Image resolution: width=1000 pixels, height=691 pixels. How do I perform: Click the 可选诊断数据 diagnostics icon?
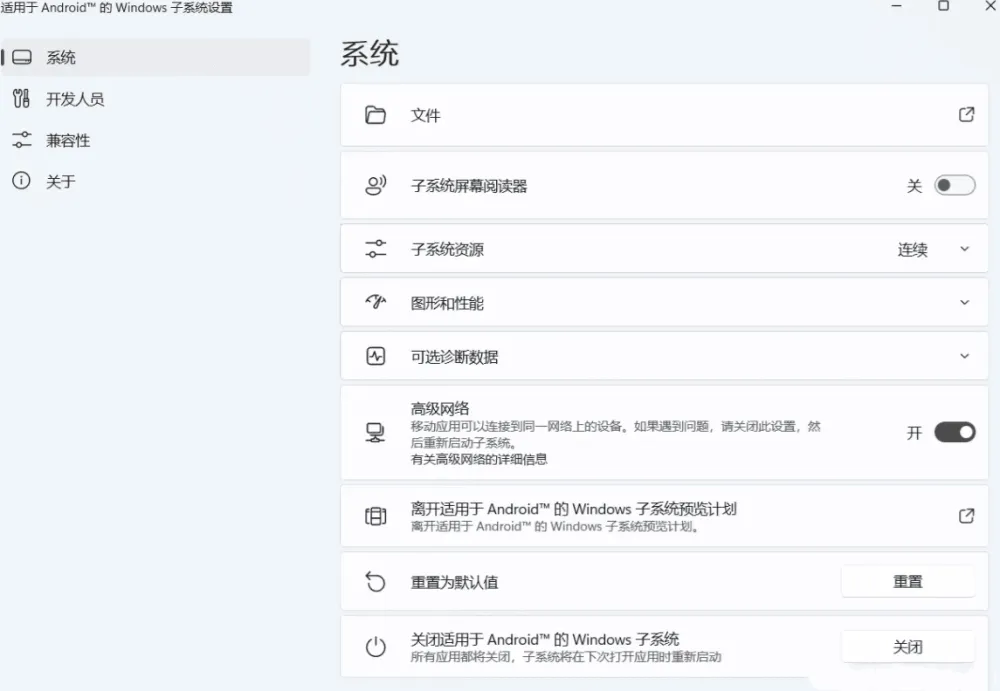[375, 356]
